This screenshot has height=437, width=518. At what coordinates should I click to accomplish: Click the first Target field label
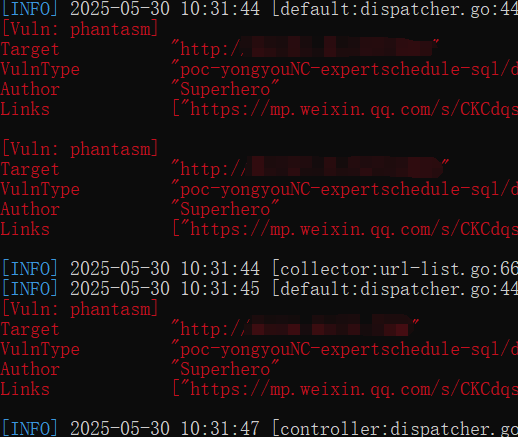point(30,50)
